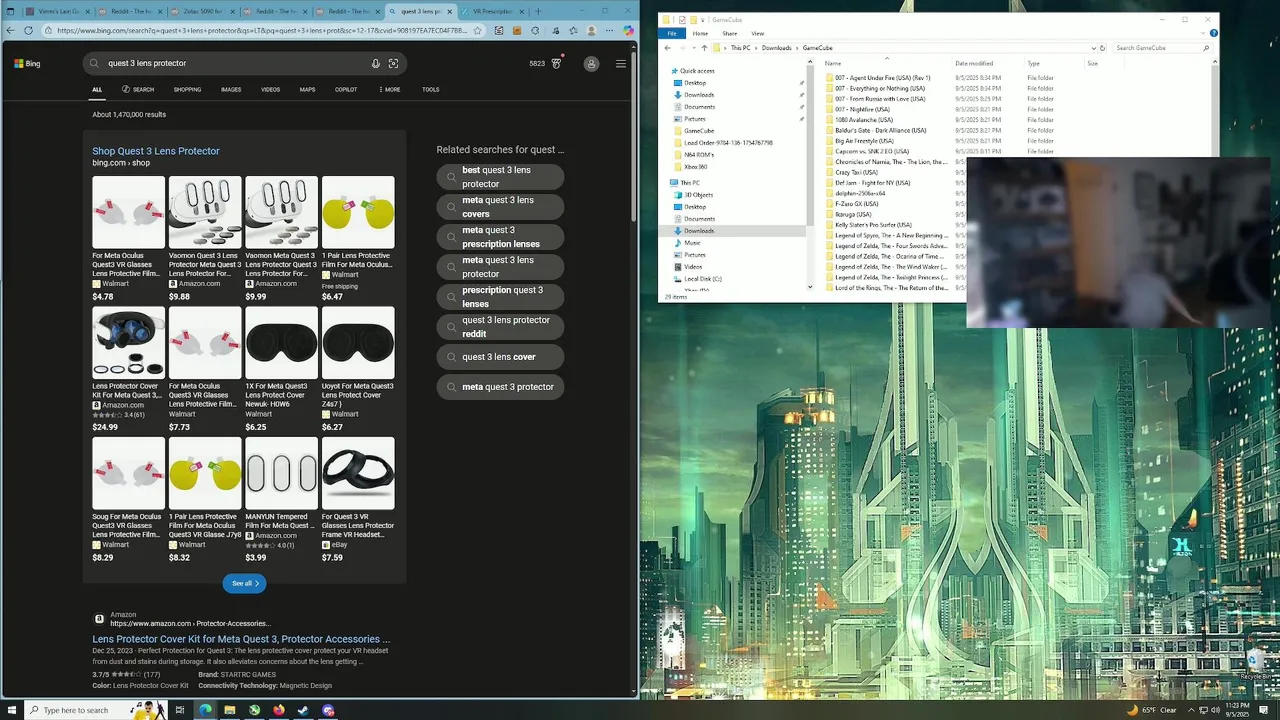Go up one folder in File Explorer

[x=704, y=48]
